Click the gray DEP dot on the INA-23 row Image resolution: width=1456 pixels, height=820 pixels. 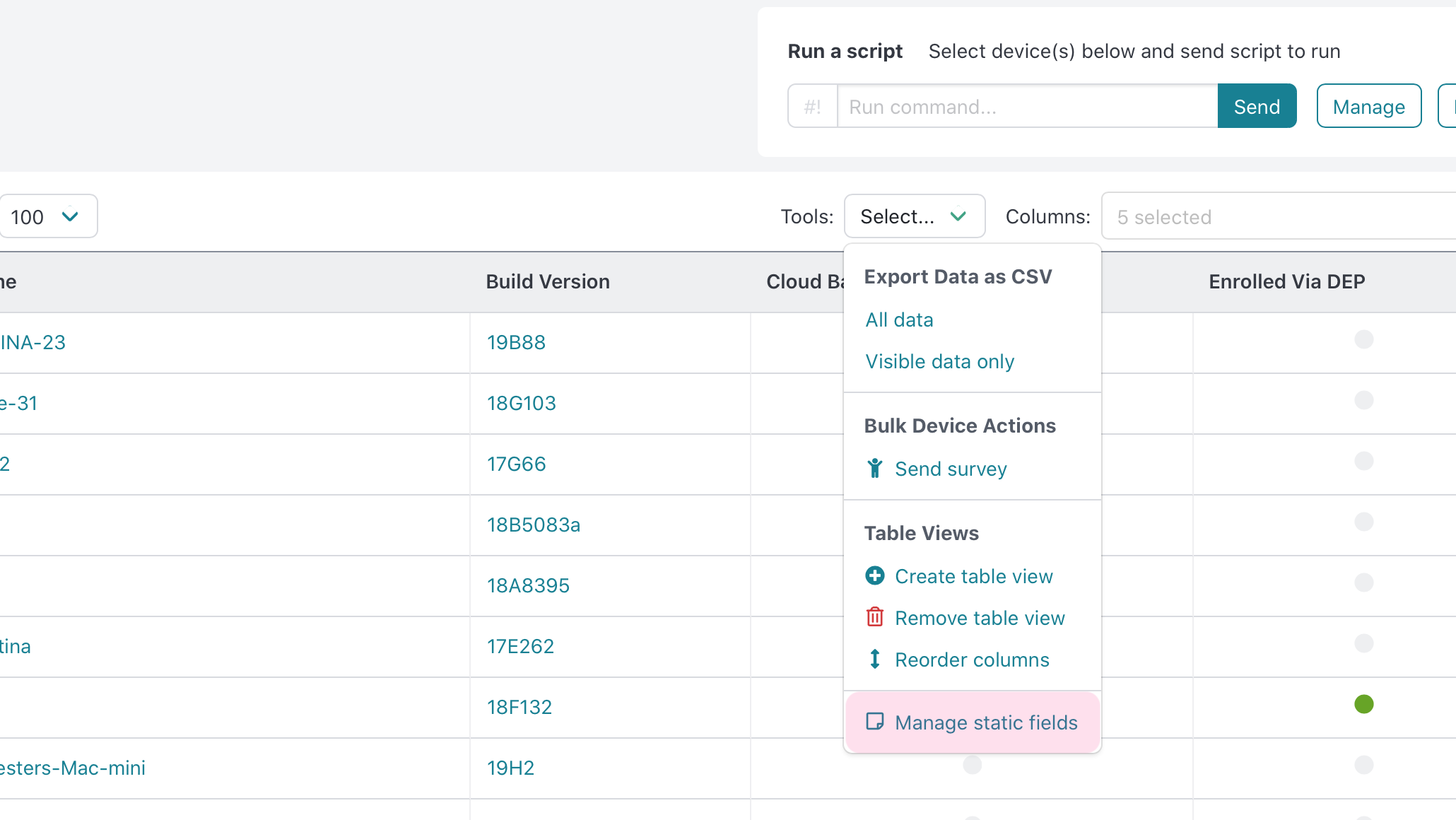(x=1363, y=339)
